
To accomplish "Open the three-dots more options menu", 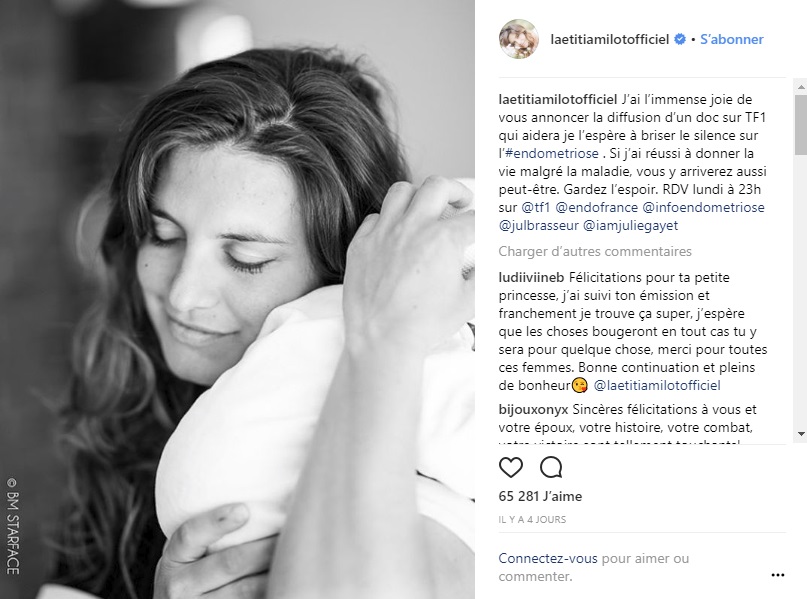I will (x=778, y=575).
